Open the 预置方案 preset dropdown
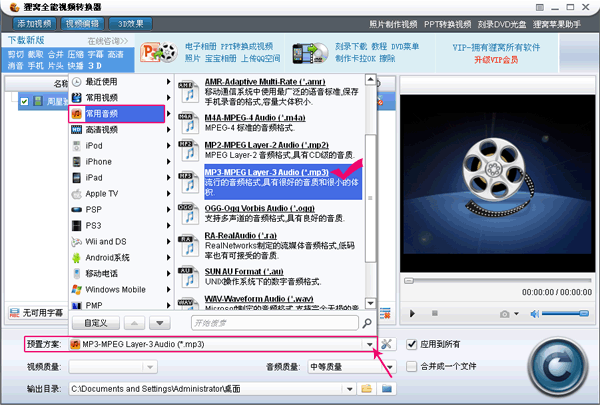The width and height of the screenshot is (600, 405). pyautogui.click(x=369, y=344)
